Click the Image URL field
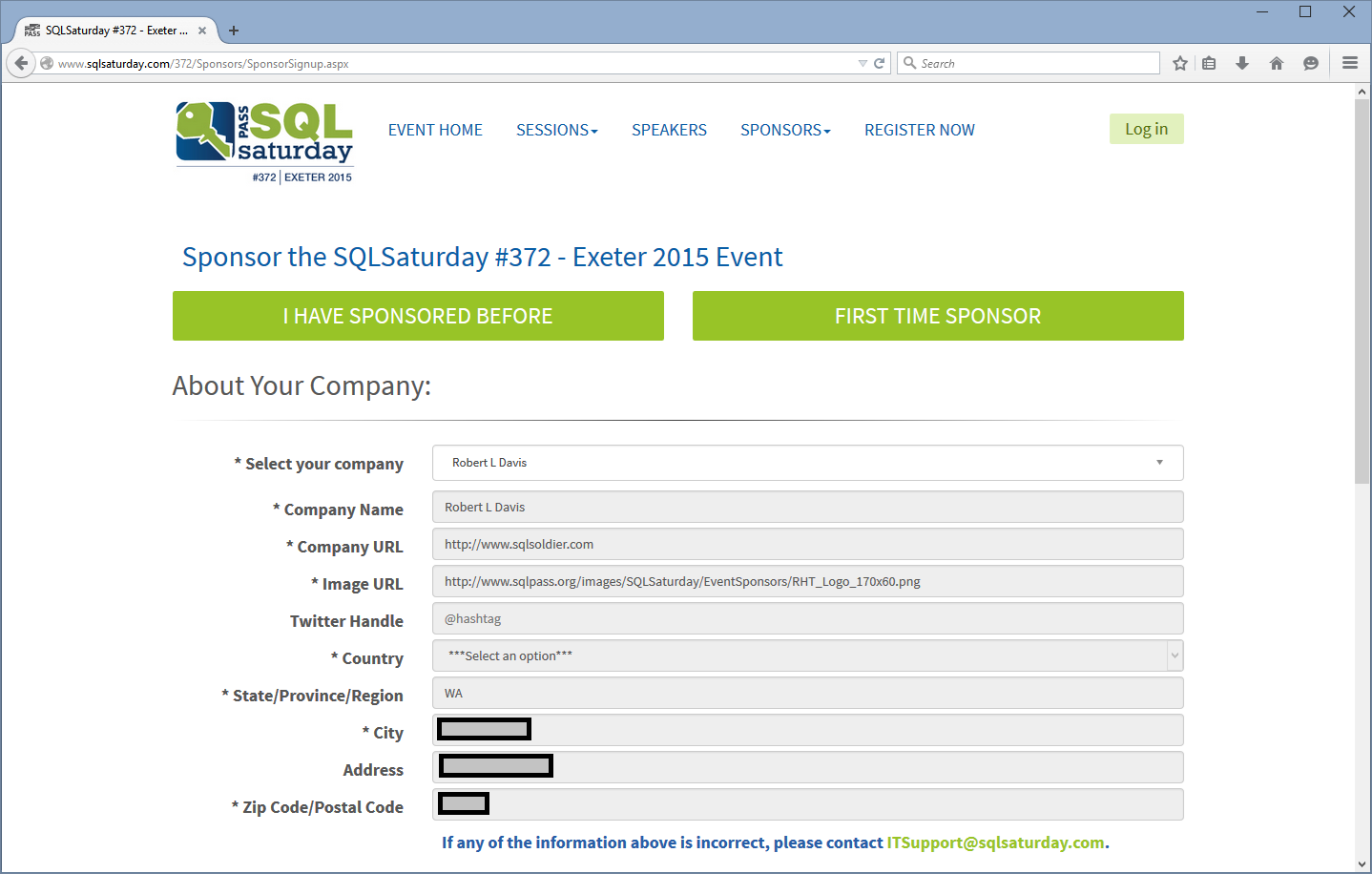The height and width of the screenshot is (874, 1372). [807, 581]
